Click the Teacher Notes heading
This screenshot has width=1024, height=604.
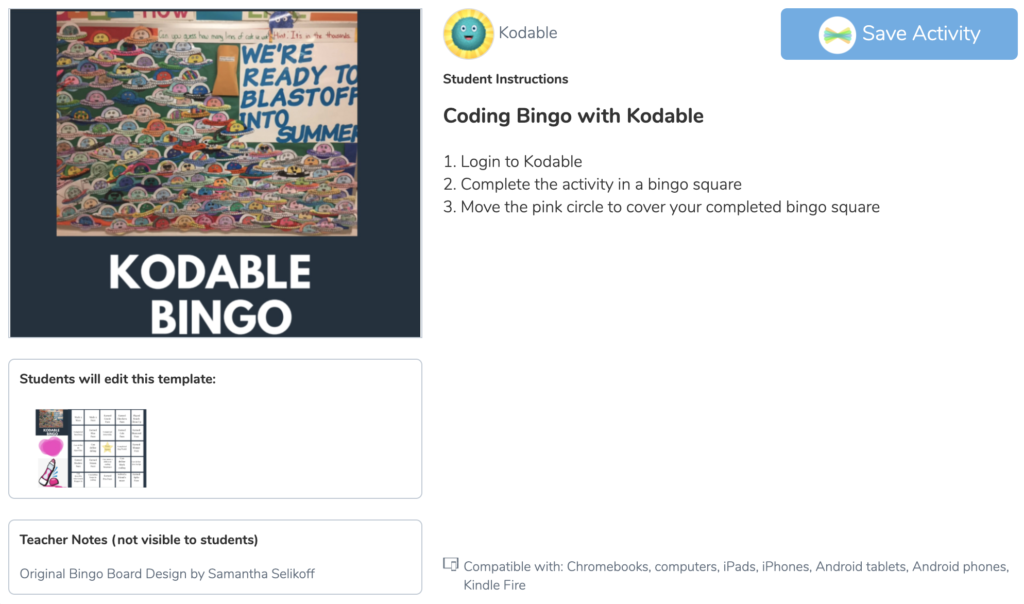click(x=139, y=540)
